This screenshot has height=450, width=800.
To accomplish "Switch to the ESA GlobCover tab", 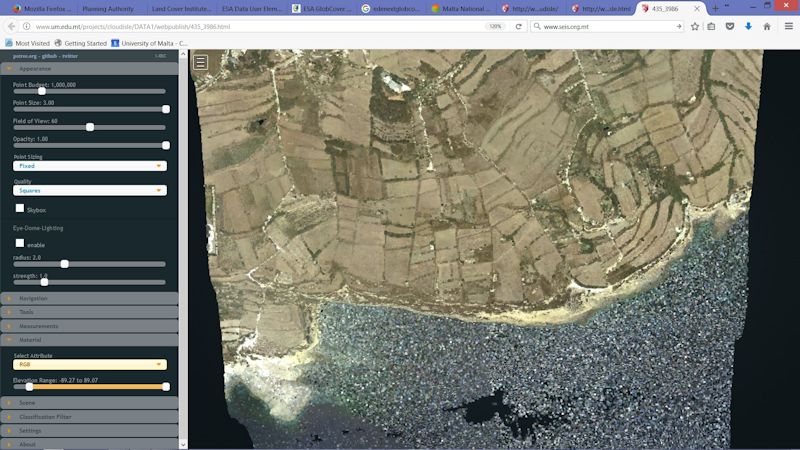I will pyautogui.click(x=320, y=8).
